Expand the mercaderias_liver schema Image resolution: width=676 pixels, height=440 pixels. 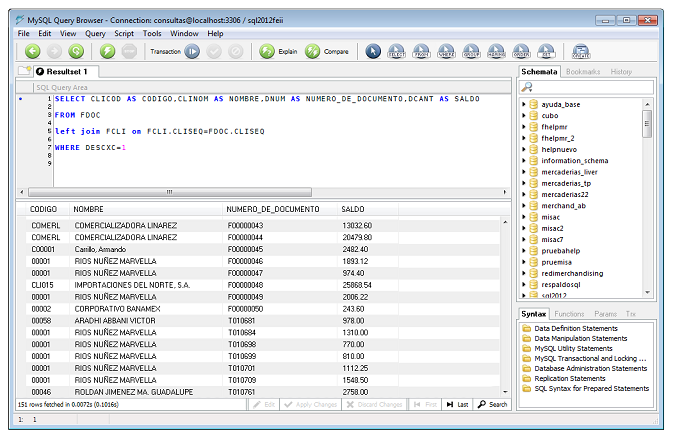(524, 172)
